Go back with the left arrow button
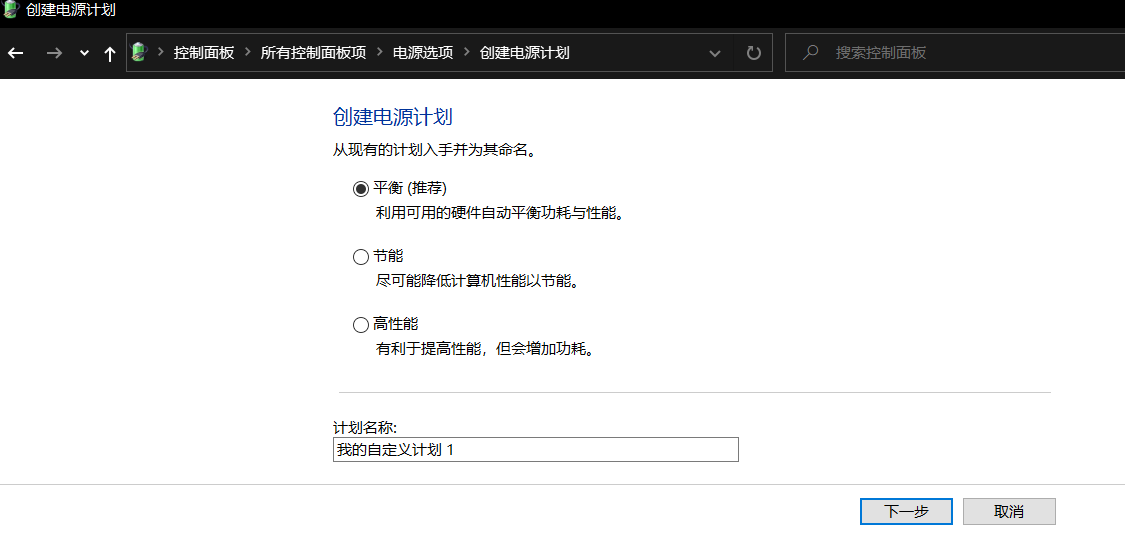Viewport: 1125px width, 540px height. click(16, 53)
